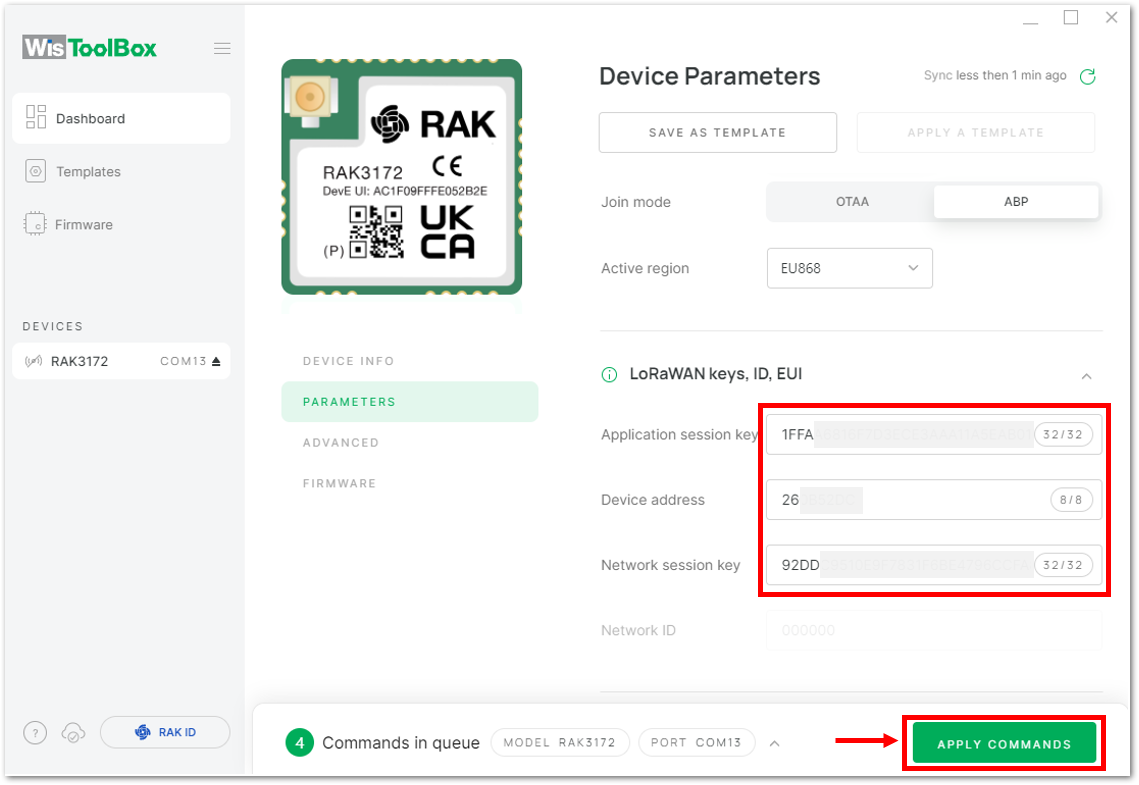Click the RAK3172 device signal icon
Image resolution: width=1139 pixels, height=785 pixels.
pos(33,361)
